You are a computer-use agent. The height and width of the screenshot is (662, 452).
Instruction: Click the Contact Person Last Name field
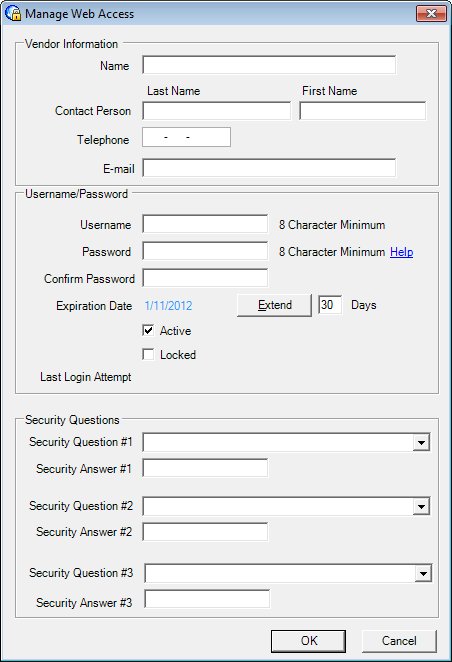click(217, 111)
